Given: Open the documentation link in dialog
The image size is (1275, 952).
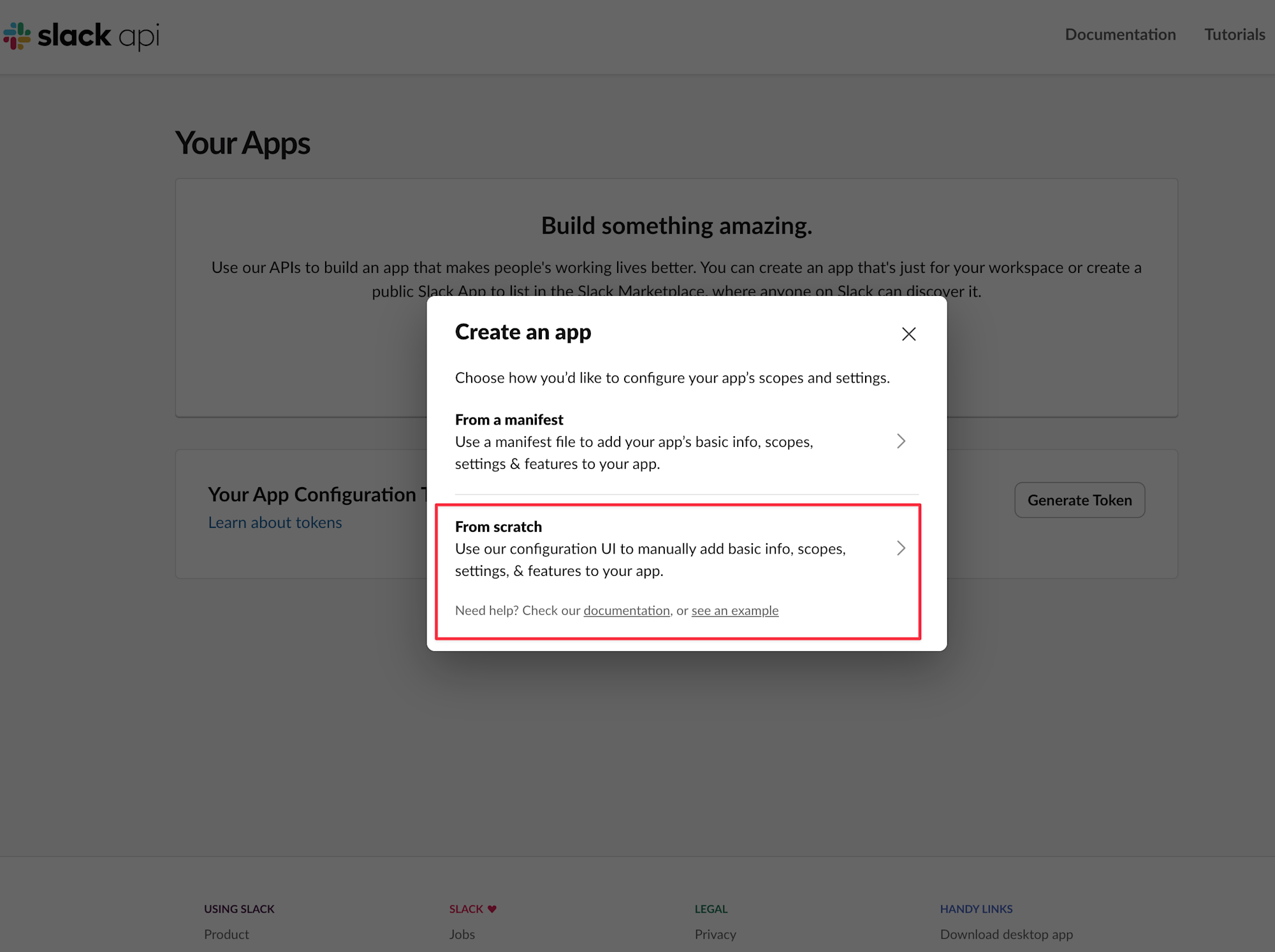Looking at the screenshot, I should coord(626,611).
